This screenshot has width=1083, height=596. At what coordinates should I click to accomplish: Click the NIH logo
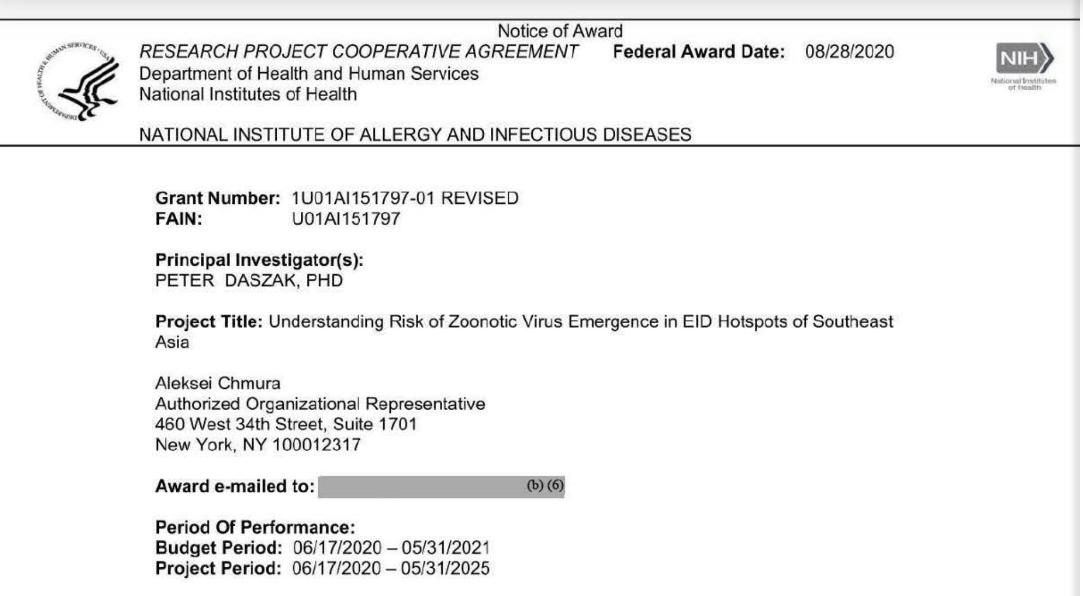(x=1021, y=63)
